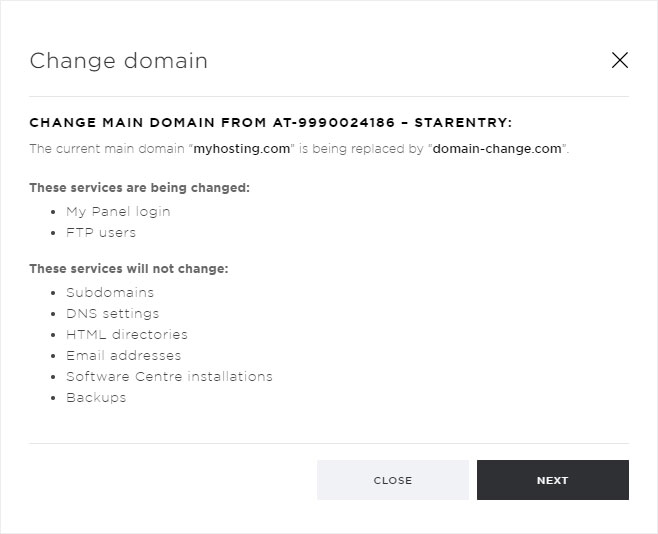Viewport: 658px width, 534px height.
Task: Click the CLOSE button
Action: coord(393,480)
